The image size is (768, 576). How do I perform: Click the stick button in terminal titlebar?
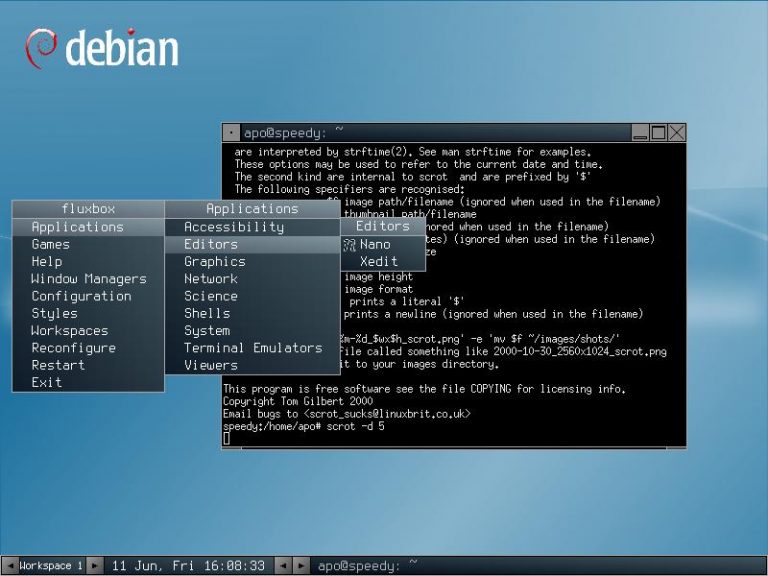(x=231, y=132)
